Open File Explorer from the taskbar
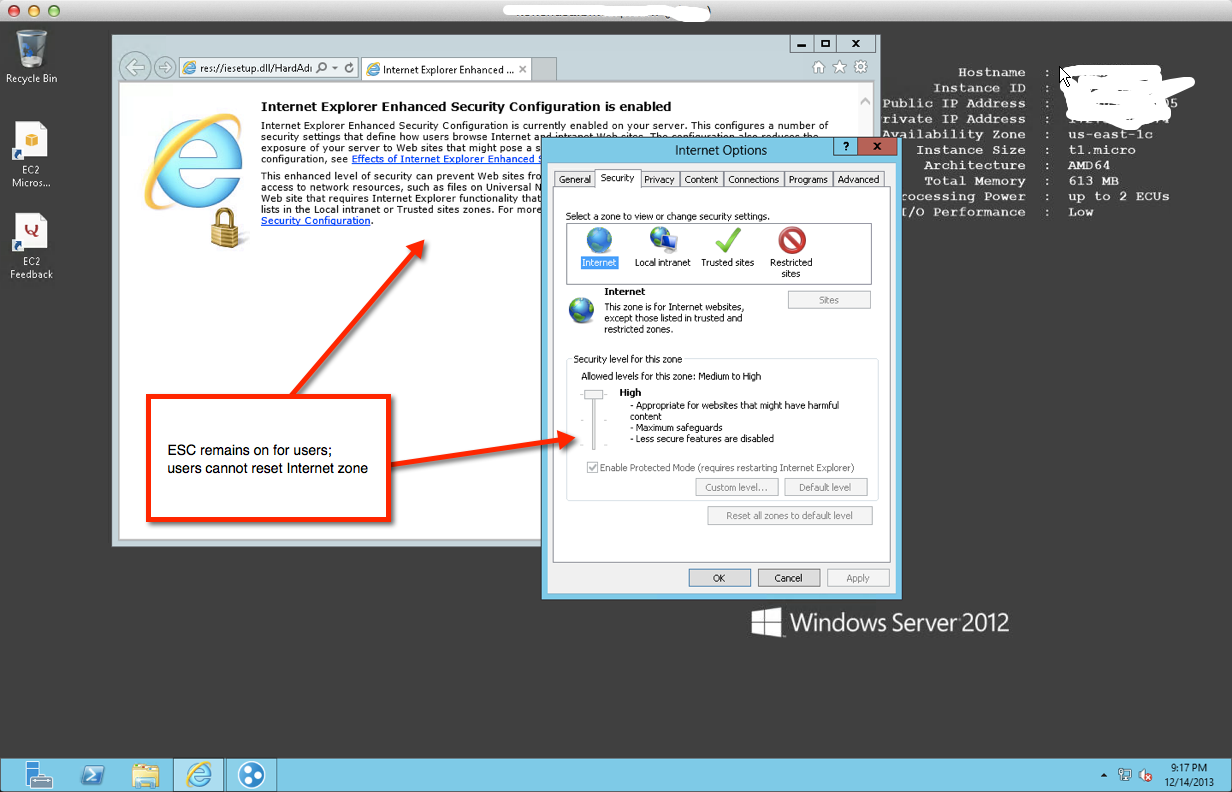 tap(146, 775)
